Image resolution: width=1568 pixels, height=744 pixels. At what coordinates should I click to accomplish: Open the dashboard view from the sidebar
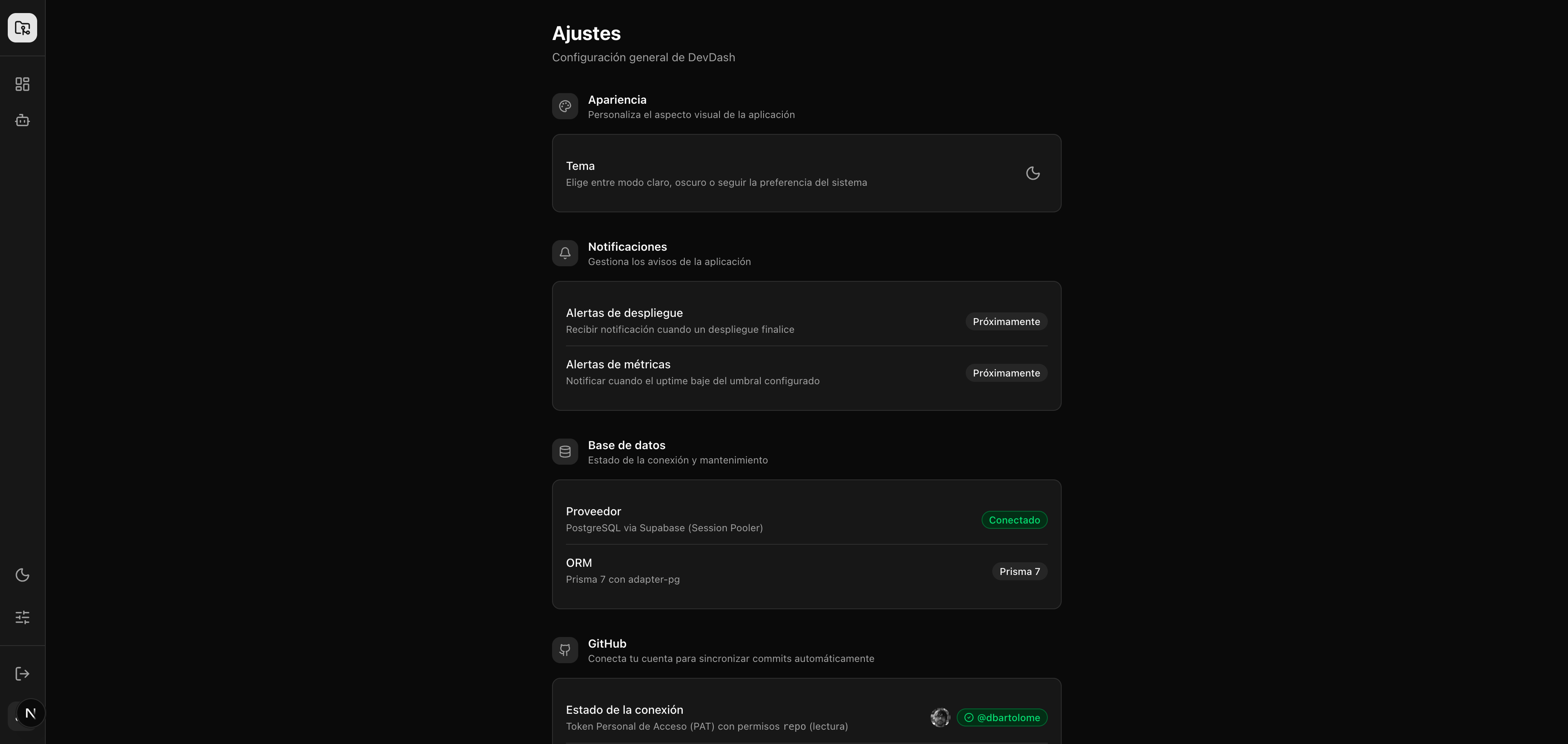pyautogui.click(x=22, y=83)
